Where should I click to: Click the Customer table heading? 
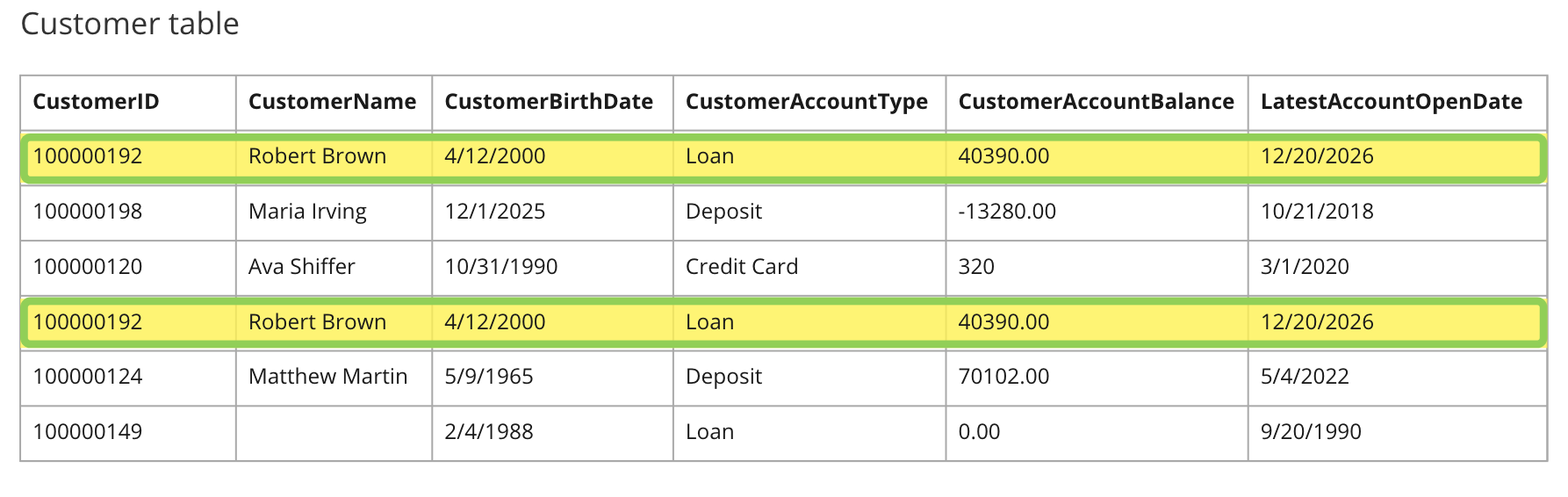tap(130, 24)
